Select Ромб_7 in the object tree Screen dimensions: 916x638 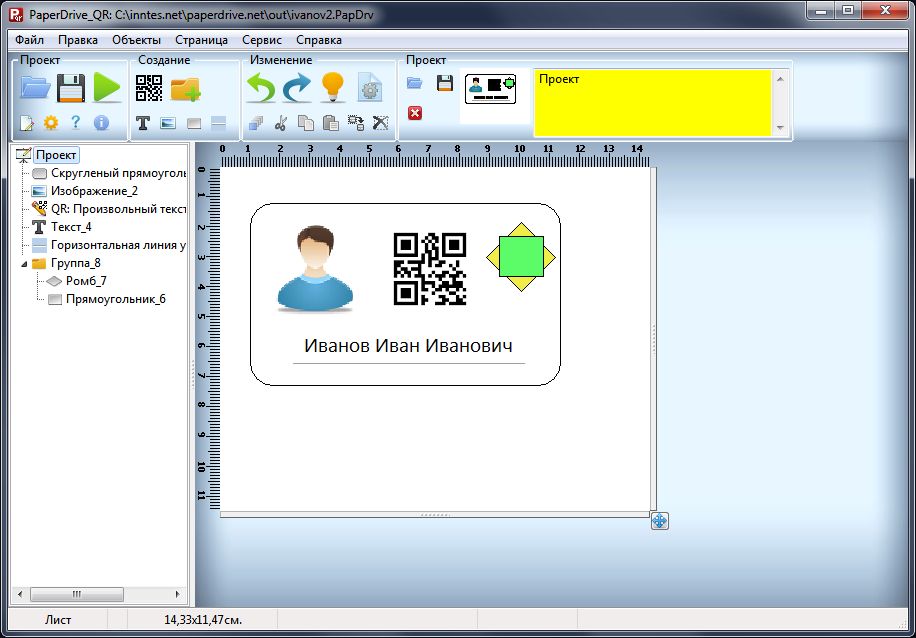(86, 282)
